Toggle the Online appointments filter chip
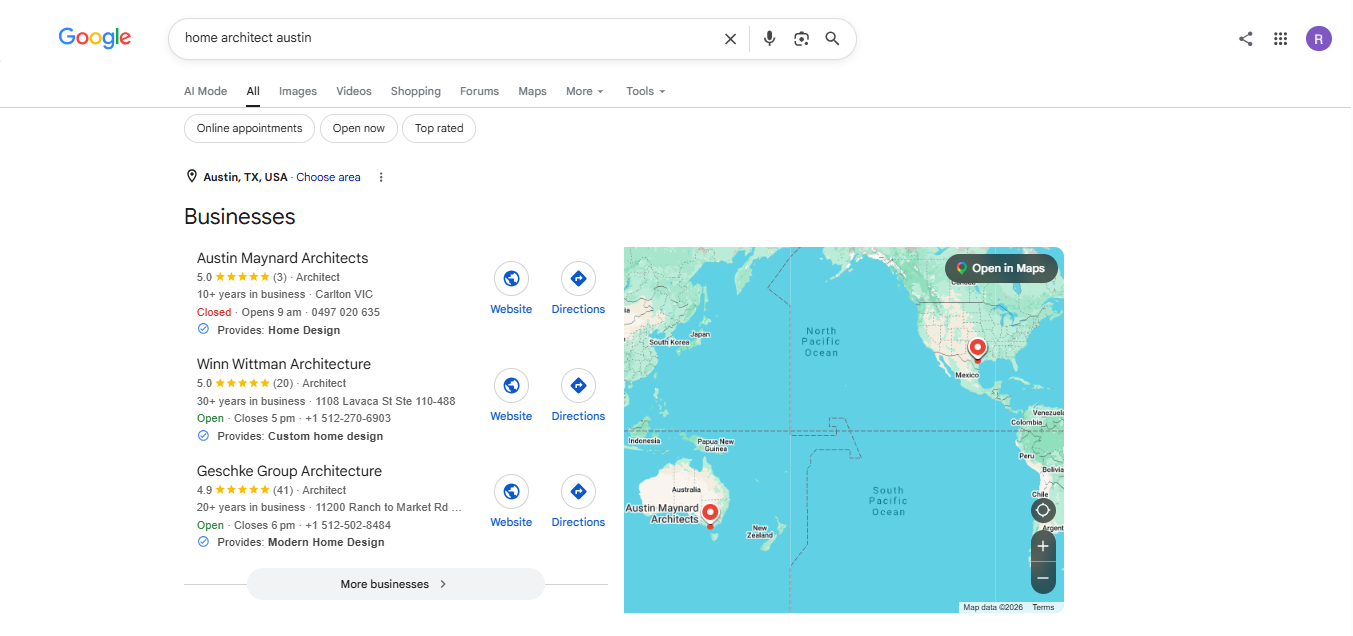Image resolution: width=1353 pixels, height=636 pixels. pyautogui.click(x=249, y=128)
